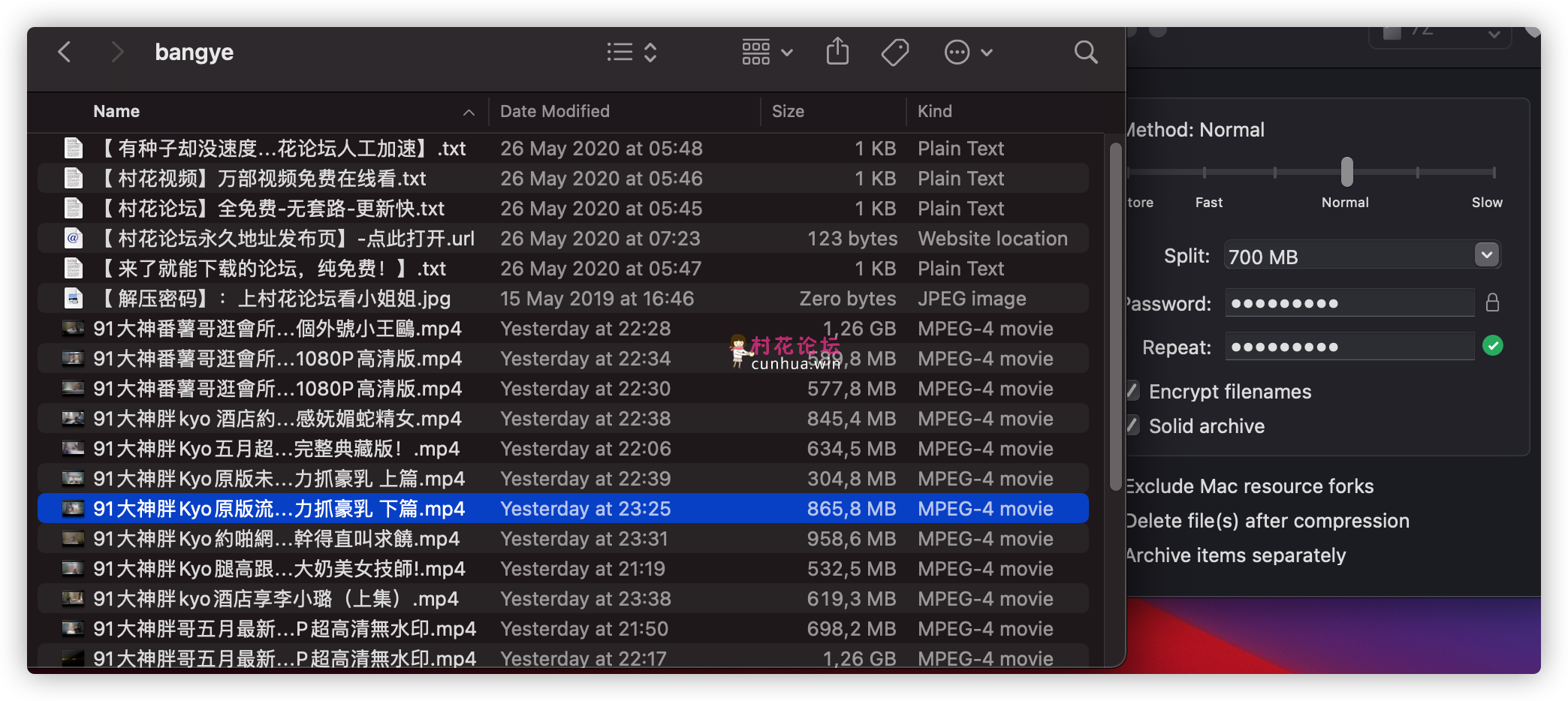Click the Share toolbar icon
This screenshot has width=1568, height=701.
click(x=837, y=52)
